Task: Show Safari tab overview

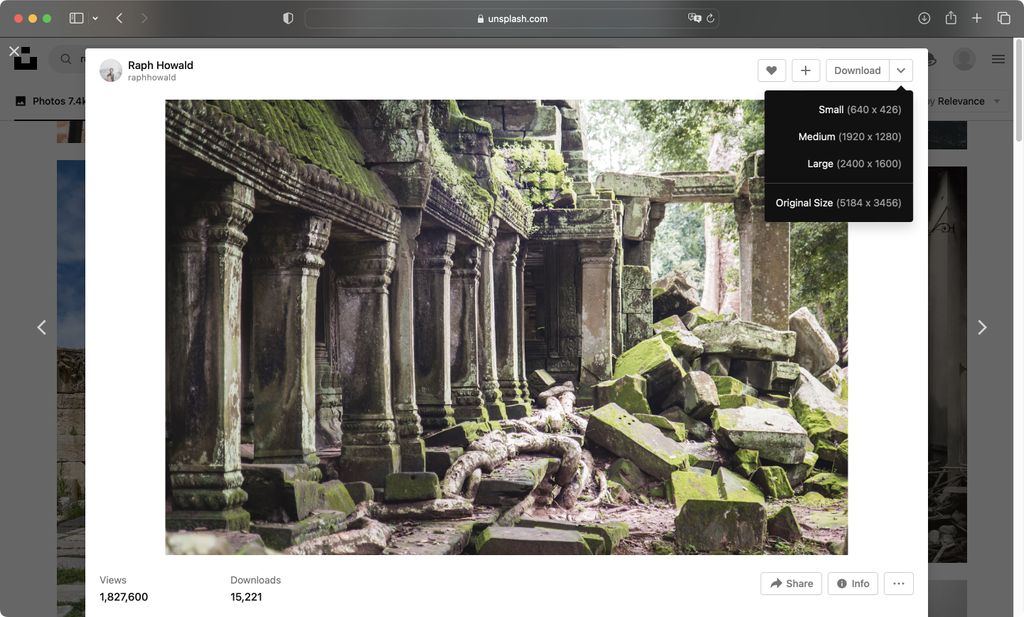Action: coord(1003,17)
